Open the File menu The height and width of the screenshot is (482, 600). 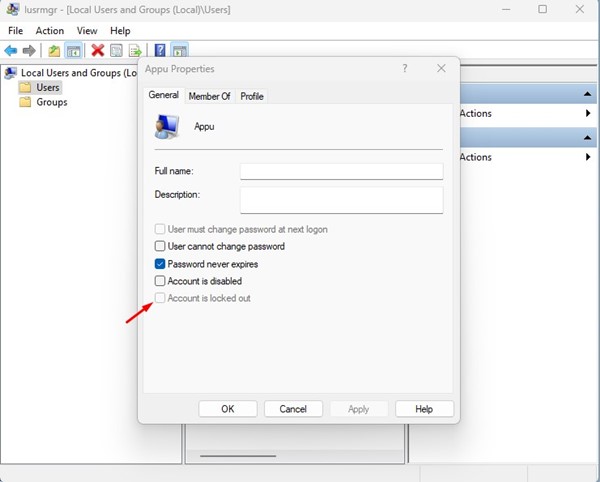(x=16, y=31)
